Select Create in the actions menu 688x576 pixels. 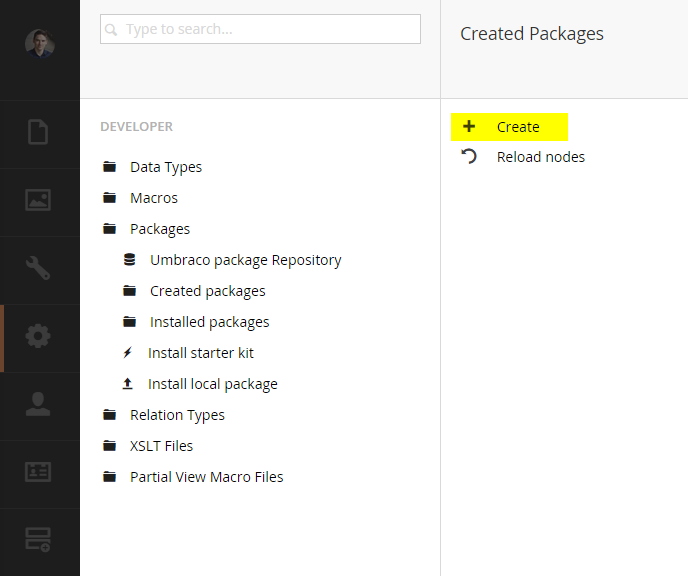coord(518,127)
